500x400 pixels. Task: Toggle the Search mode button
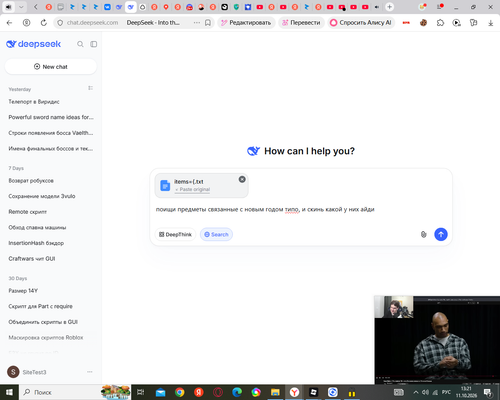point(216,234)
